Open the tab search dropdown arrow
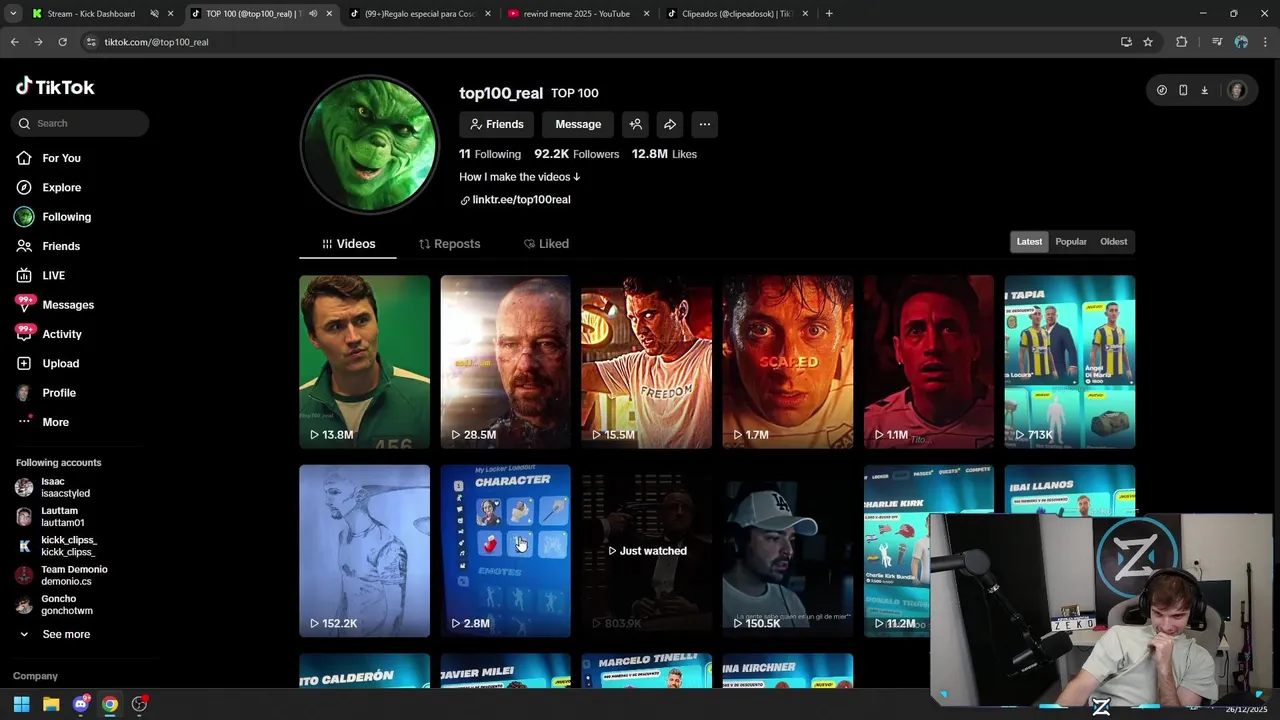 [x=12, y=14]
